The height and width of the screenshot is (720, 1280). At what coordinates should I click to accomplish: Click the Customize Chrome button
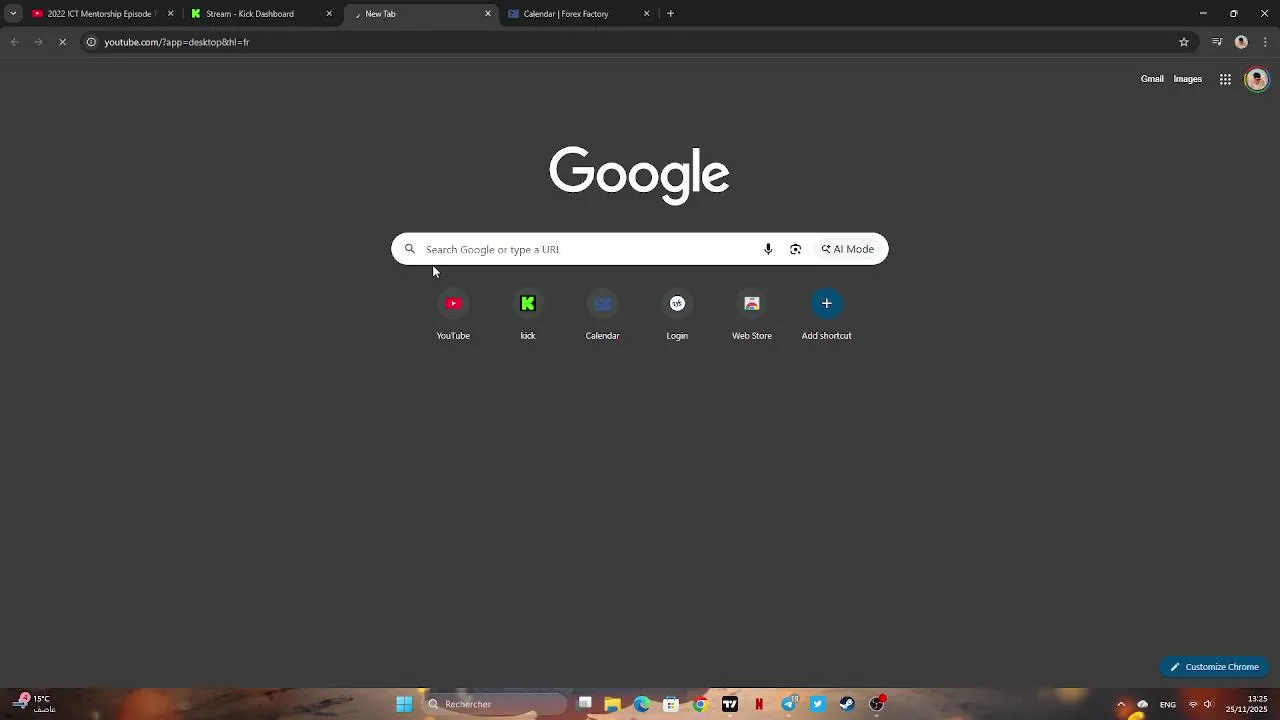coord(1214,667)
